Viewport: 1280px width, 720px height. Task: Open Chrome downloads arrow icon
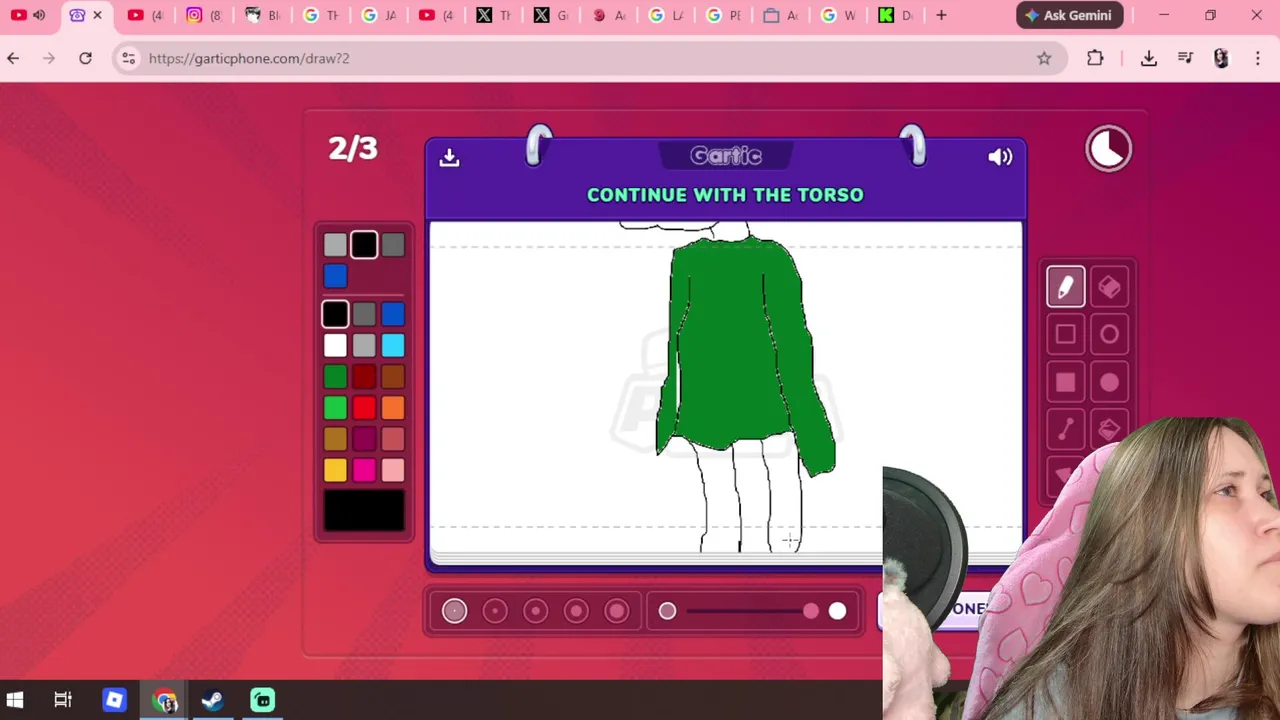[1149, 58]
